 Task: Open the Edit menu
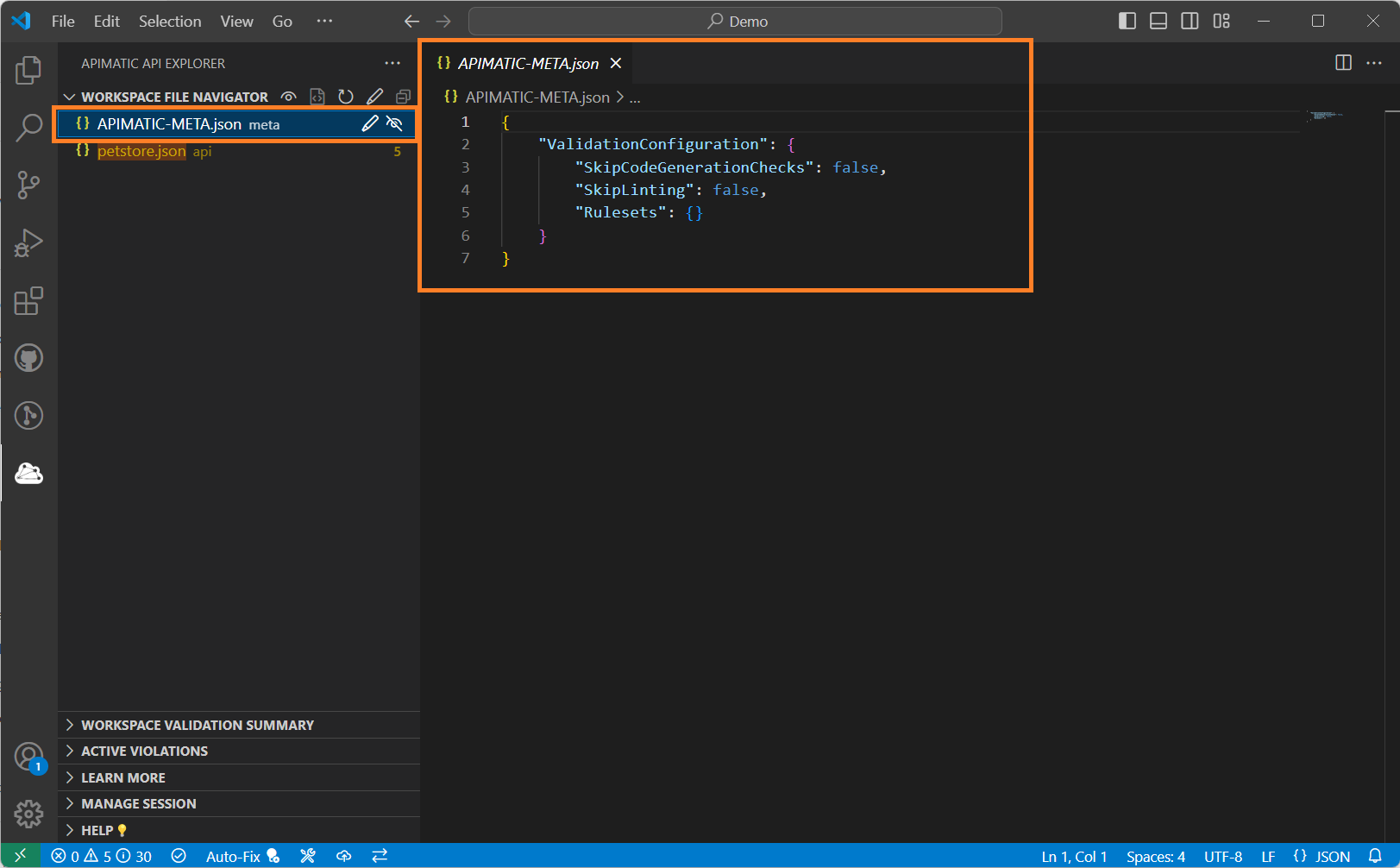(107, 22)
